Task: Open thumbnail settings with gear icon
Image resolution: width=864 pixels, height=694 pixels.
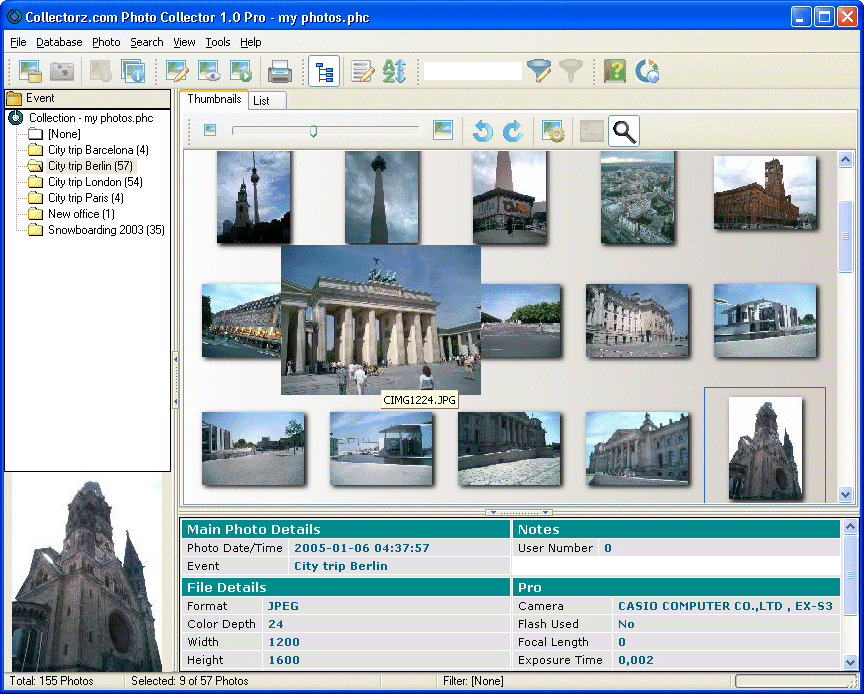Action: (x=553, y=131)
